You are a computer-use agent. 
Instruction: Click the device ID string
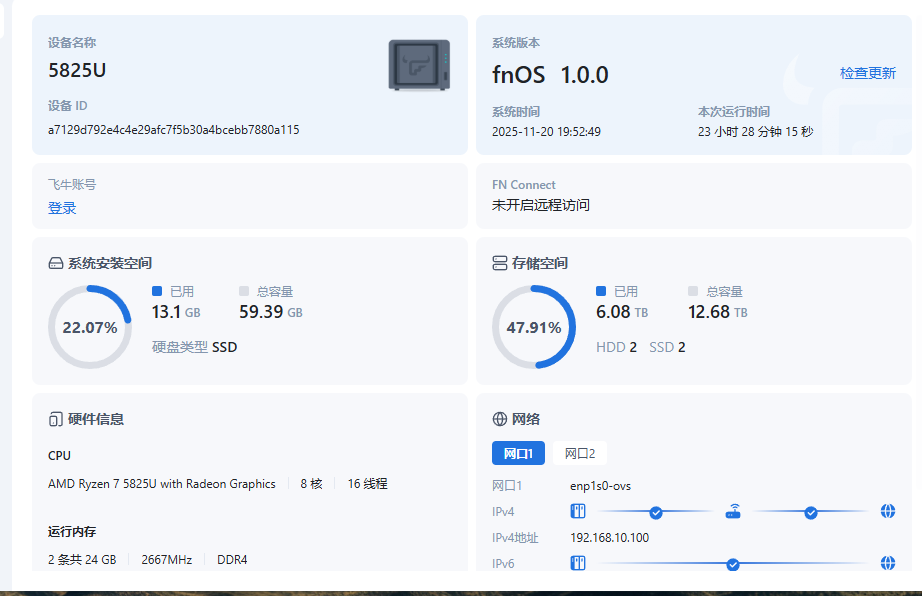(173, 130)
